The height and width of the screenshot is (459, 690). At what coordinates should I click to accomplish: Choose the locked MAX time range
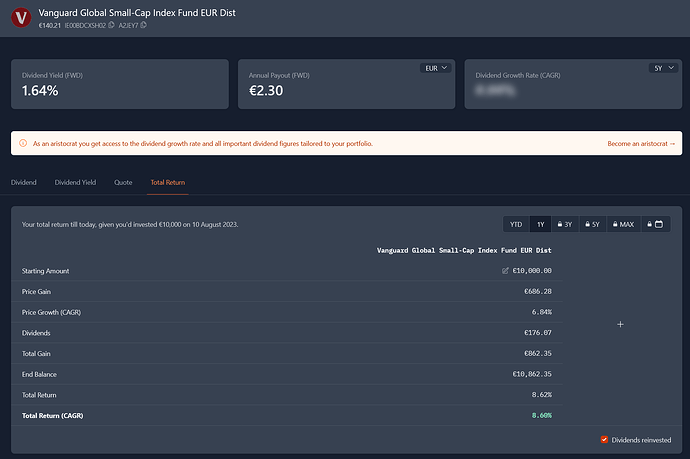pos(624,224)
